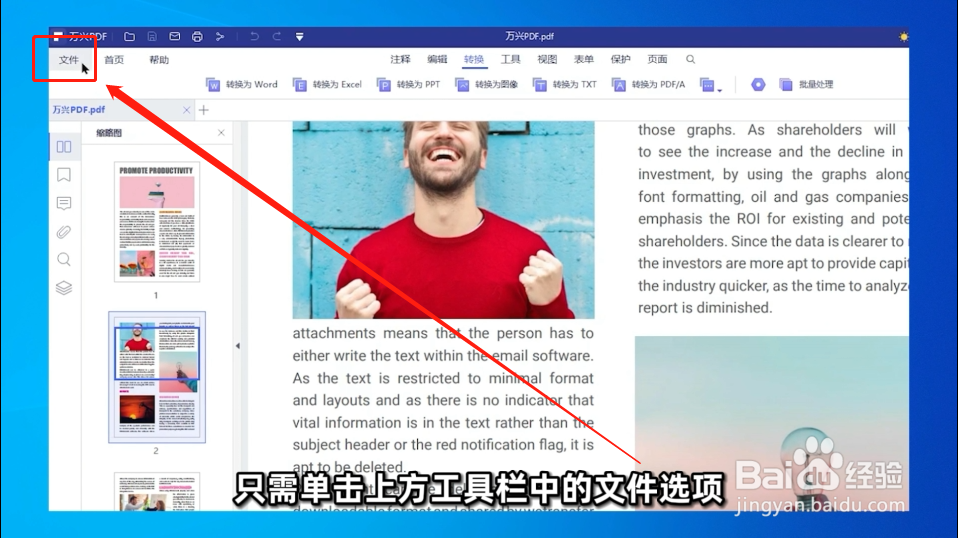Select page 1 thumbnail

point(157,222)
